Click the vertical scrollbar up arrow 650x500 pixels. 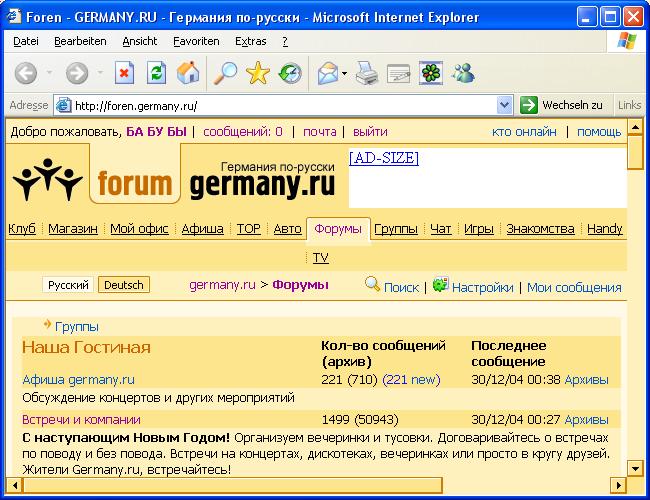pyautogui.click(x=635, y=127)
